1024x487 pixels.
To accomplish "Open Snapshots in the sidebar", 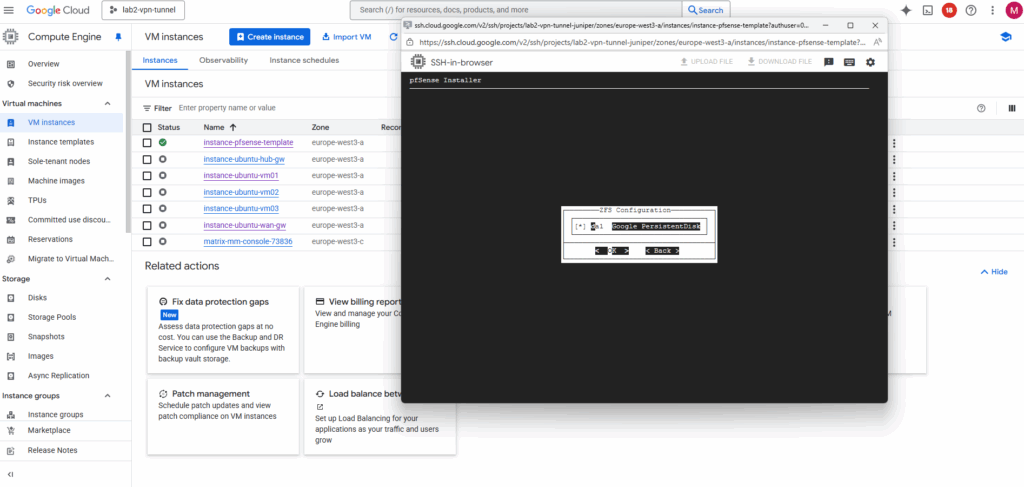I will click(46, 337).
